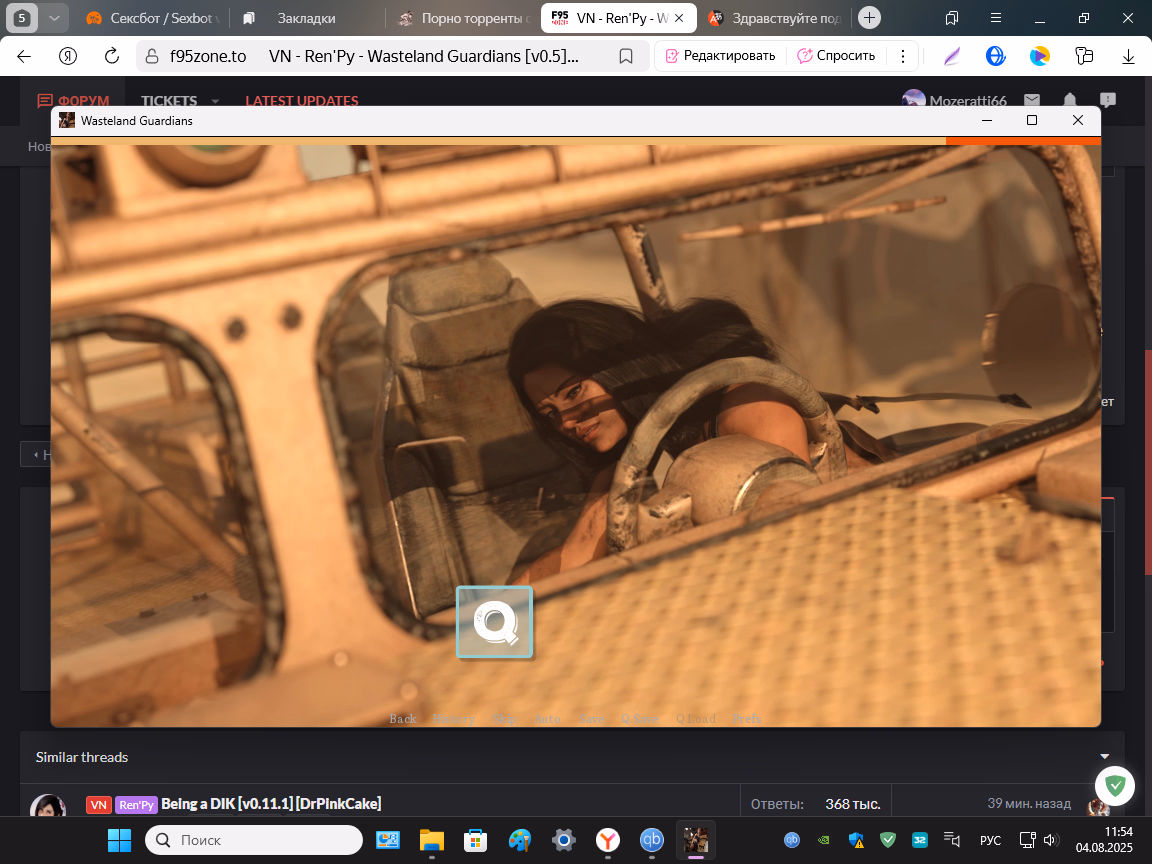Switch to the Закладки browser tab

click(x=306, y=18)
